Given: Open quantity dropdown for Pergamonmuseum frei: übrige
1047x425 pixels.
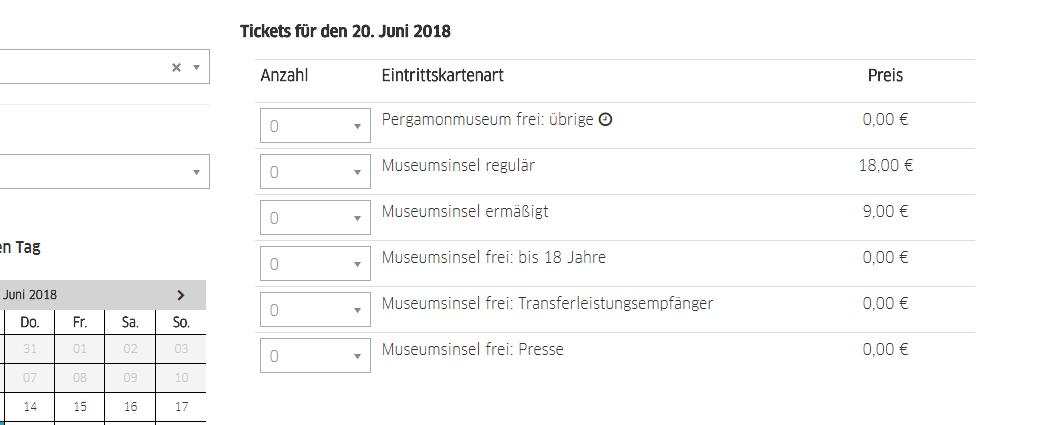Looking at the screenshot, I should pyautogui.click(x=315, y=126).
